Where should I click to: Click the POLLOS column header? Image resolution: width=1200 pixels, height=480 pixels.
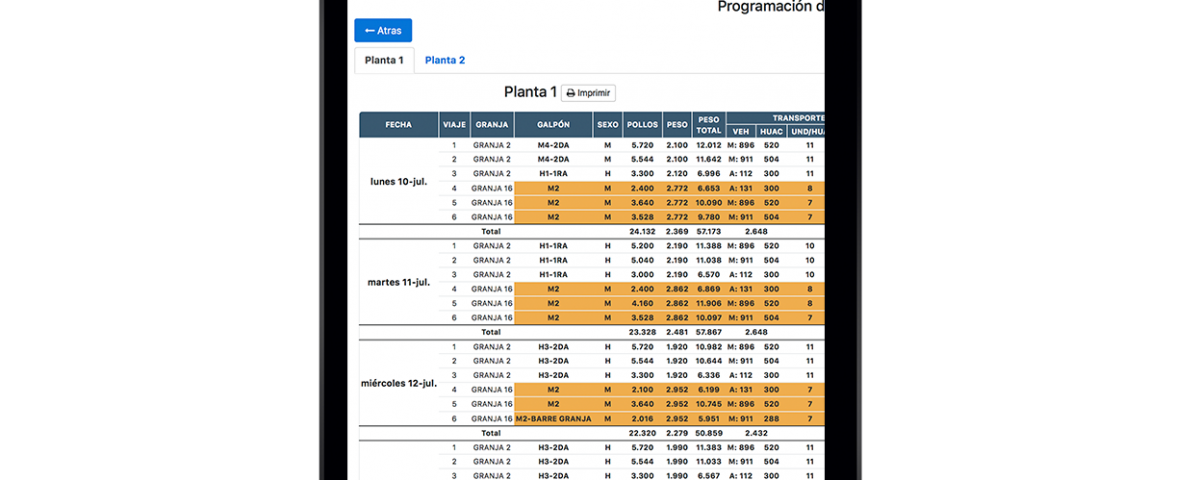(642, 125)
